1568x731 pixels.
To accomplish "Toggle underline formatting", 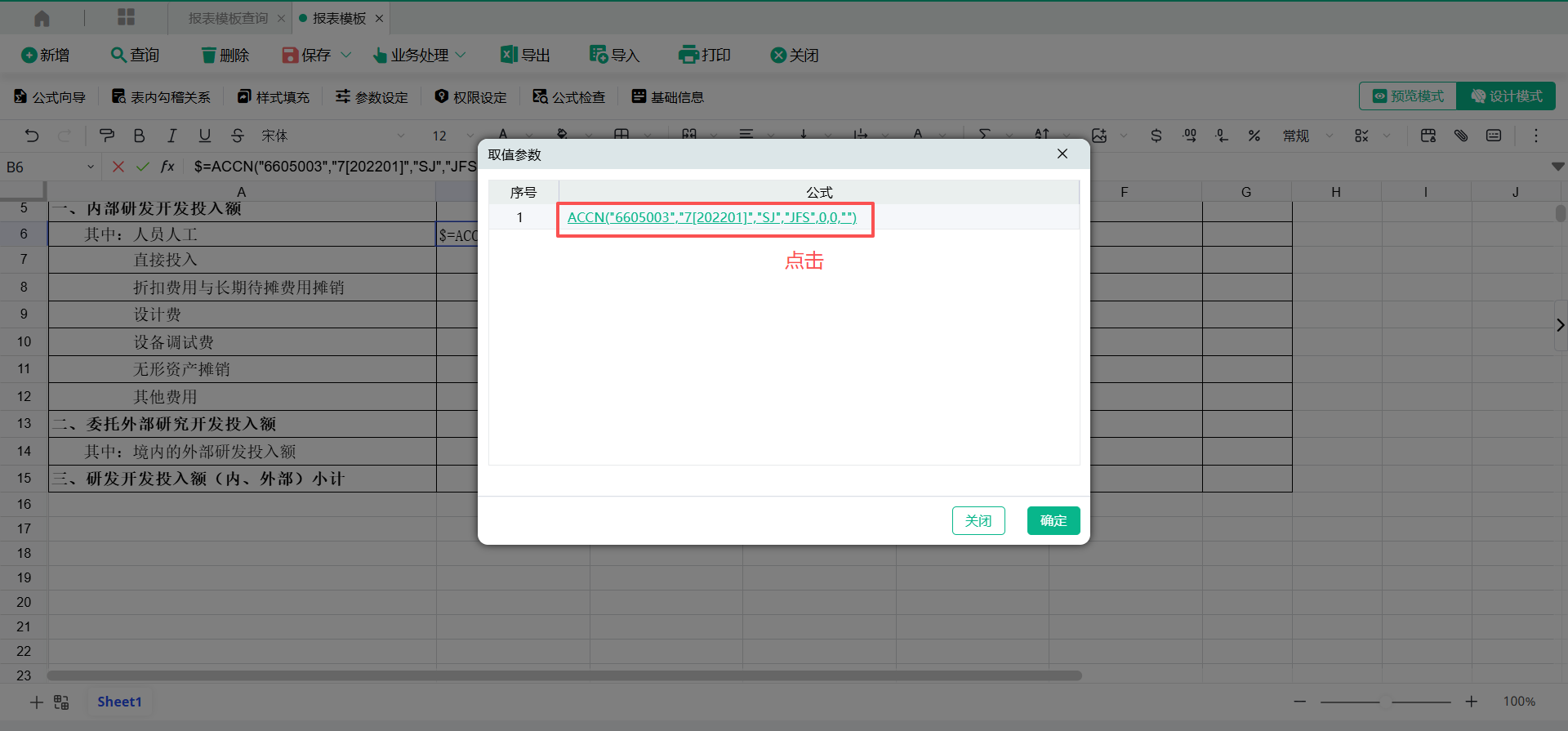I will point(204,136).
